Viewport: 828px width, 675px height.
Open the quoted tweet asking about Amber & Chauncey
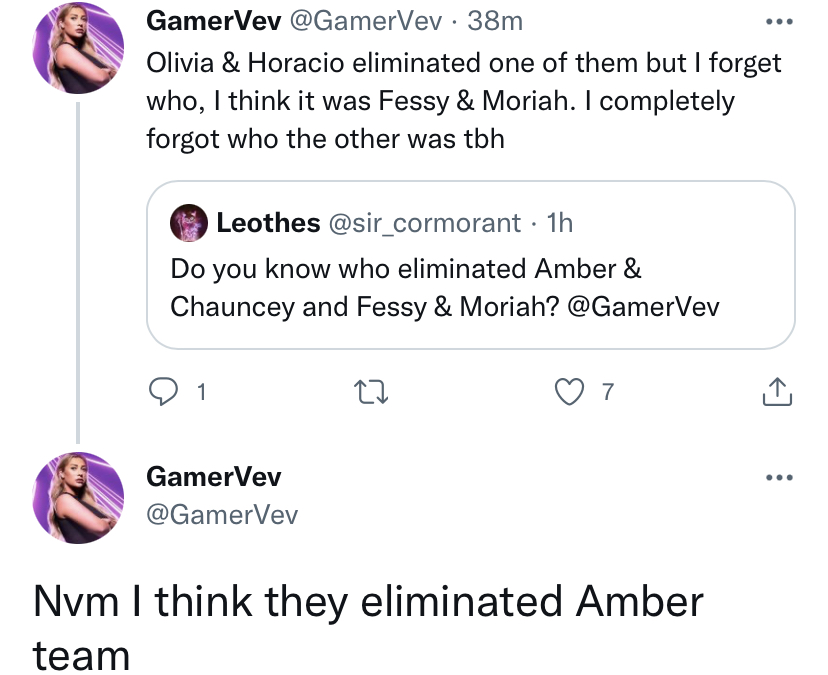pyautogui.click(x=471, y=265)
